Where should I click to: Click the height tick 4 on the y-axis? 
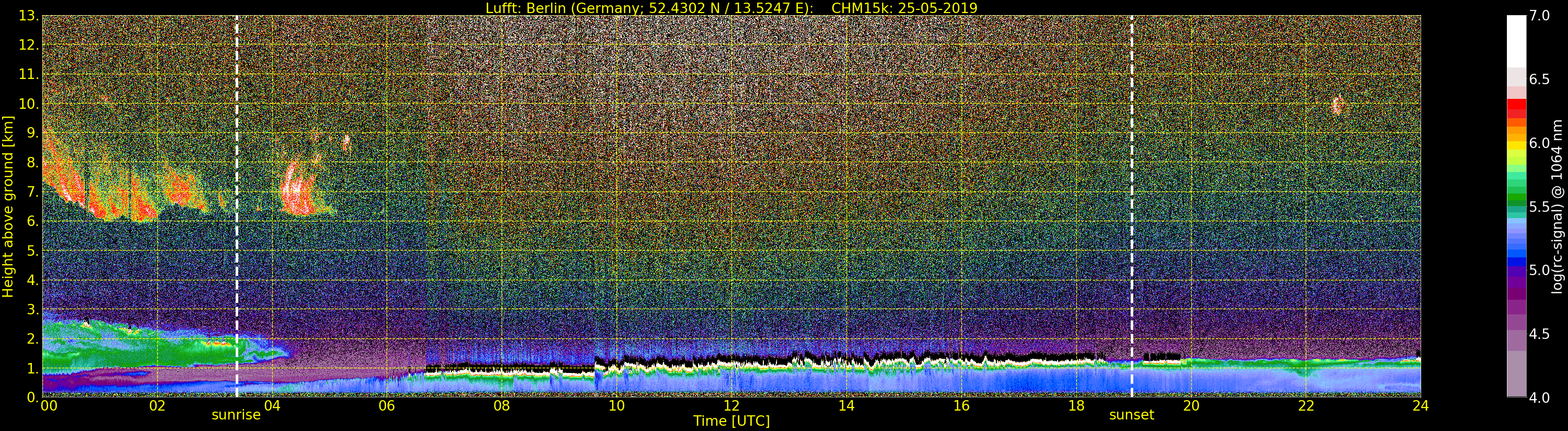(32, 280)
